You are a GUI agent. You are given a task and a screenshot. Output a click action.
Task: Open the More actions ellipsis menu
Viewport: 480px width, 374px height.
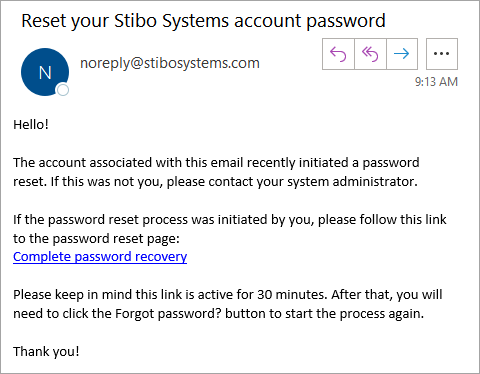click(442, 54)
